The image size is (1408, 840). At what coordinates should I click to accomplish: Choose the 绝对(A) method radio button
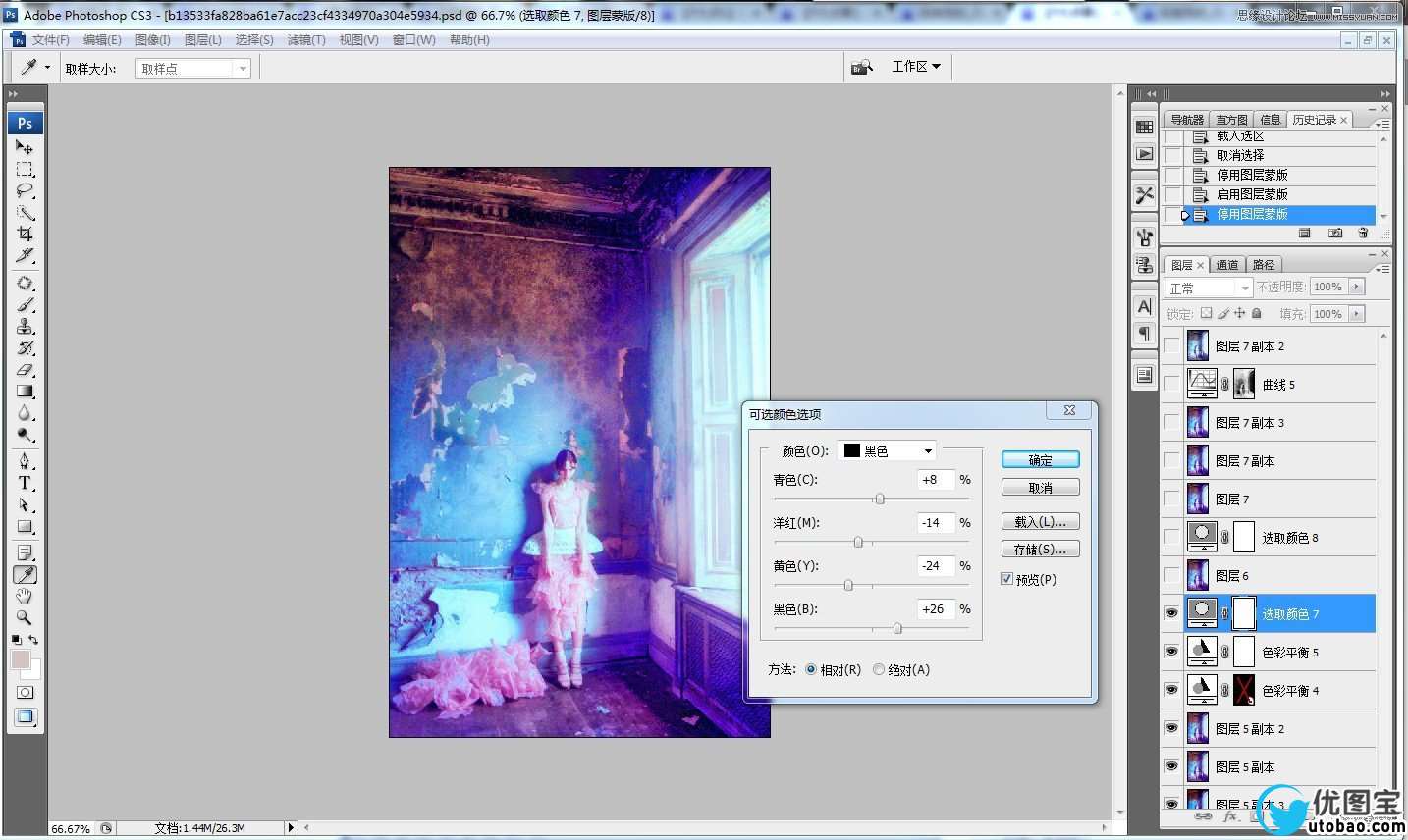pyautogui.click(x=879, y=669)
